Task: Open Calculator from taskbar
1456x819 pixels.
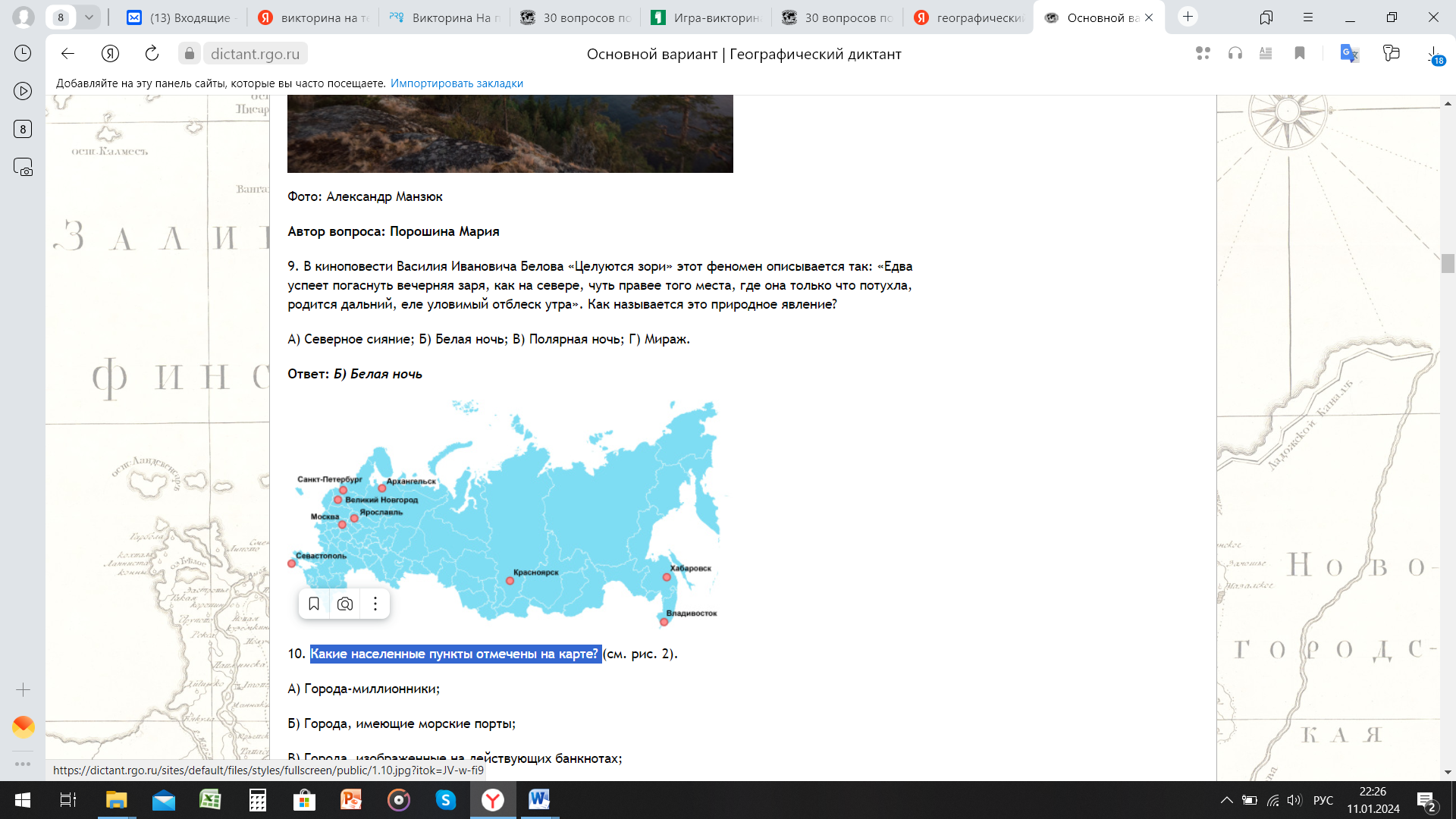Action: point(258,800)
